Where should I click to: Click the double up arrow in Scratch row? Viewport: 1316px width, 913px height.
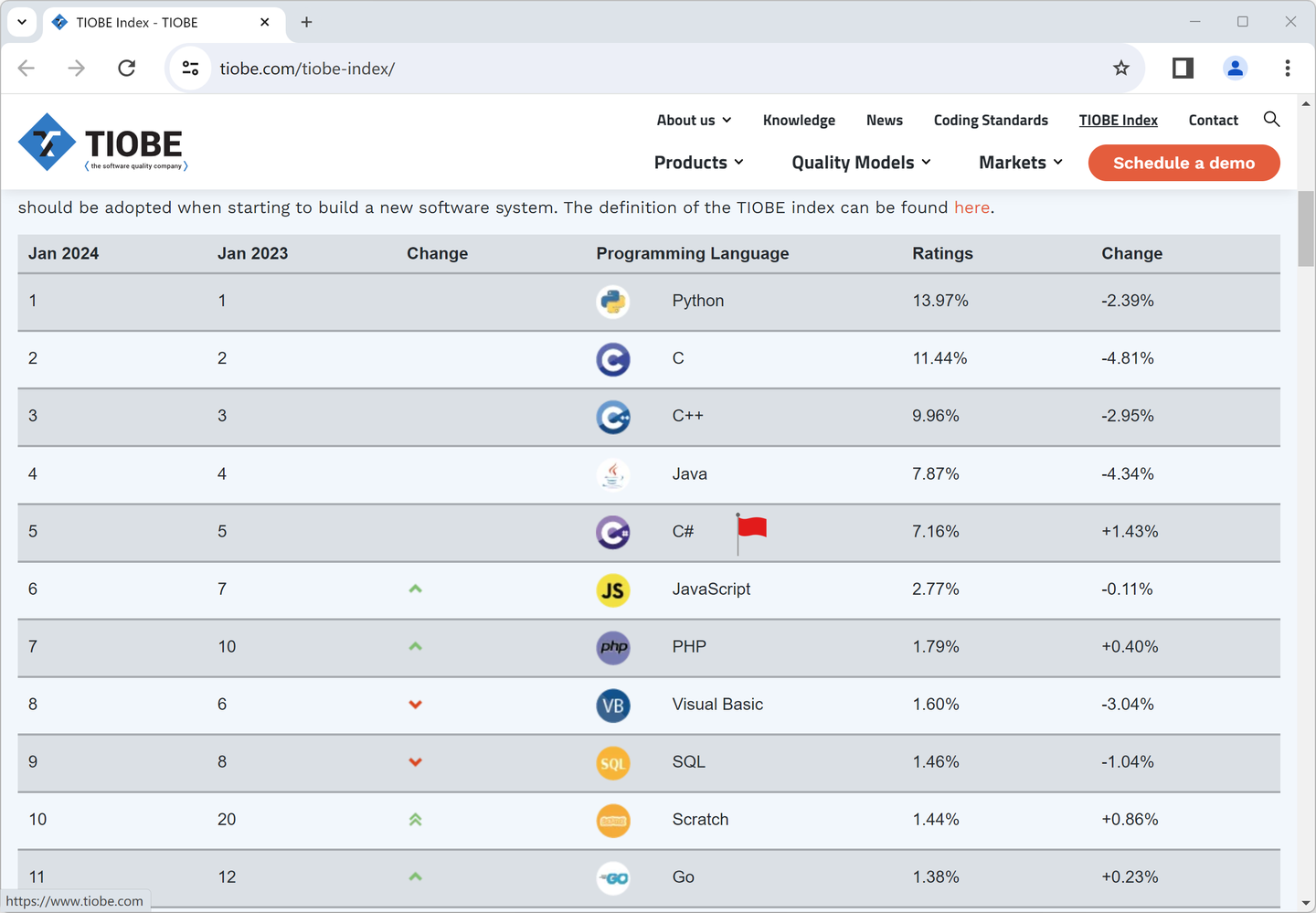[x=416, y=820]
